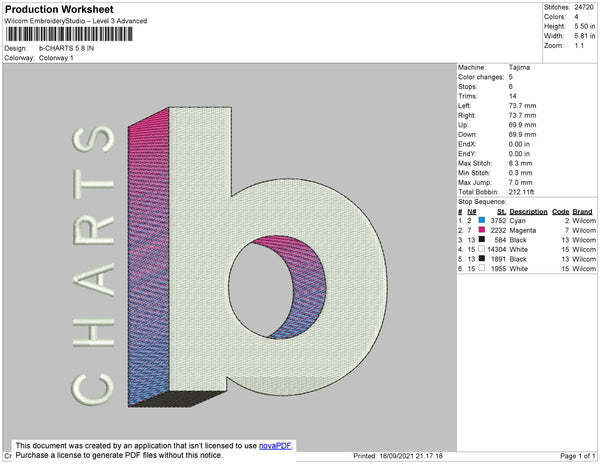
Task: Select the printed date '18/09/2021 21.17.18'
Action: pos(411,456)
